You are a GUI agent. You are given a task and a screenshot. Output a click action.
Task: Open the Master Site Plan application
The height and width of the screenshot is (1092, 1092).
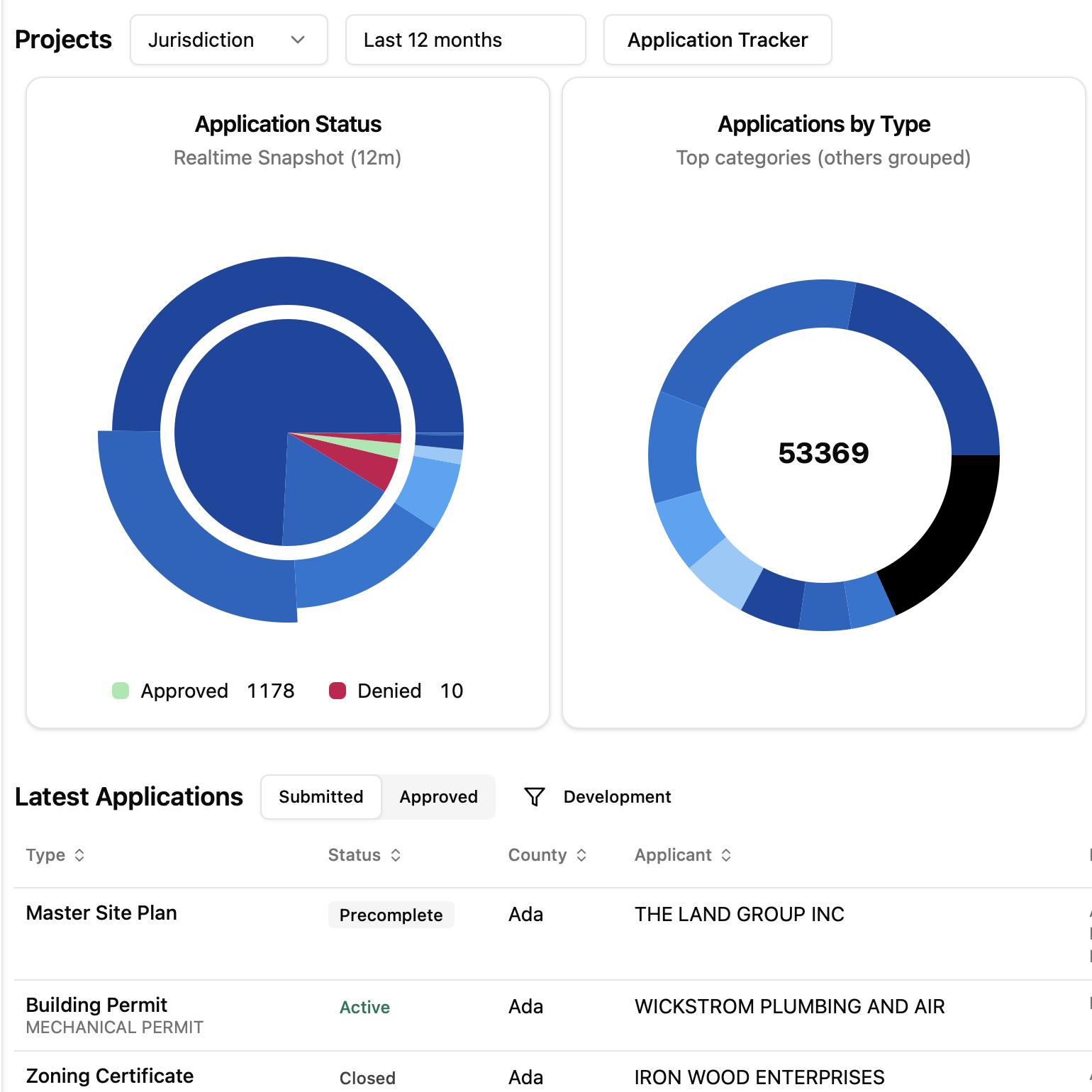(x=101, y=913)
